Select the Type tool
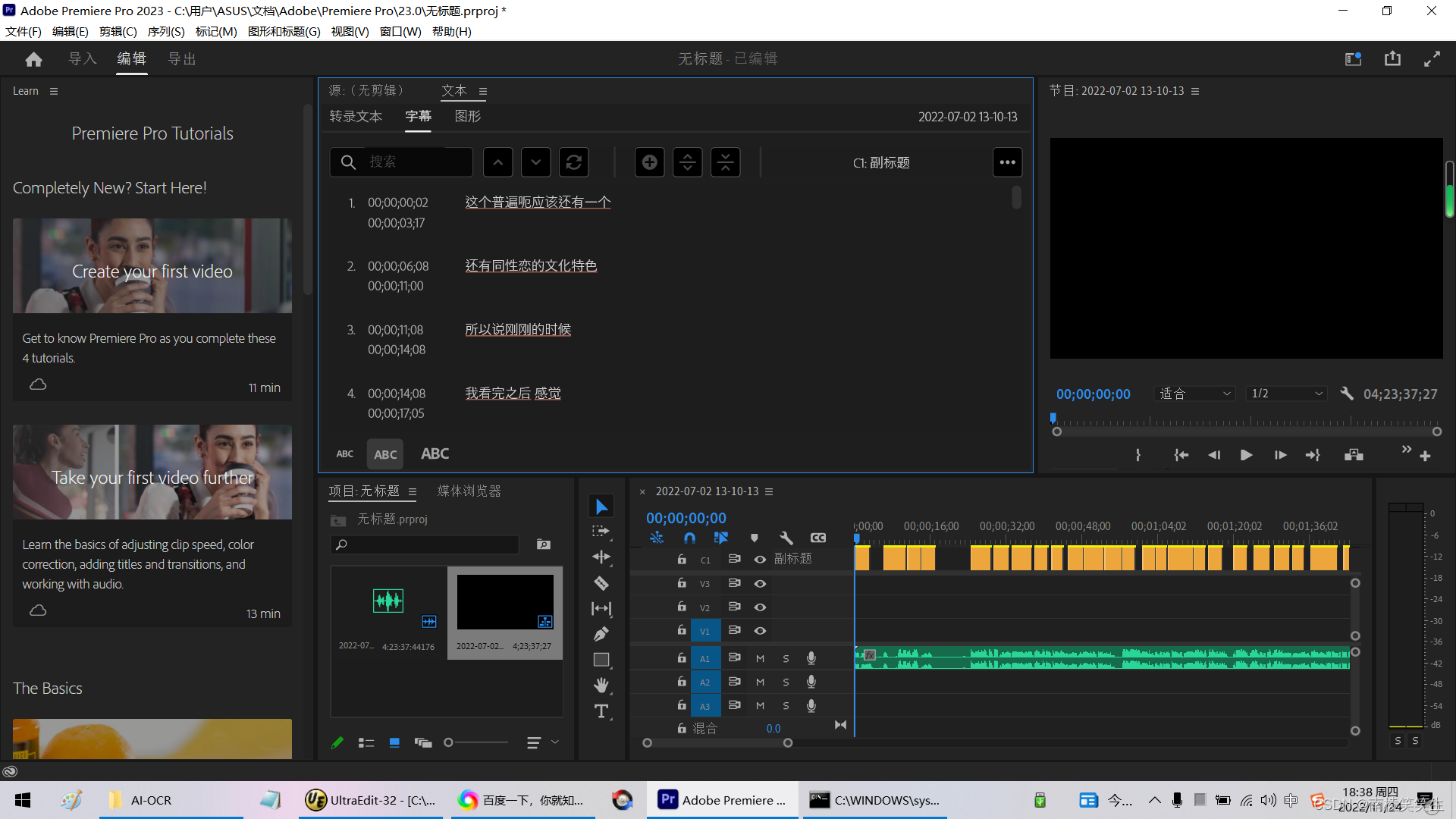This screenshot has height=819, width=1456. click(x=601, y=711)
